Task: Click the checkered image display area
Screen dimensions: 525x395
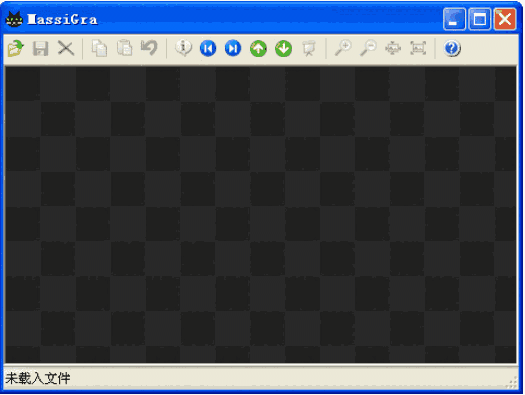Action: (x=261, y=215)
